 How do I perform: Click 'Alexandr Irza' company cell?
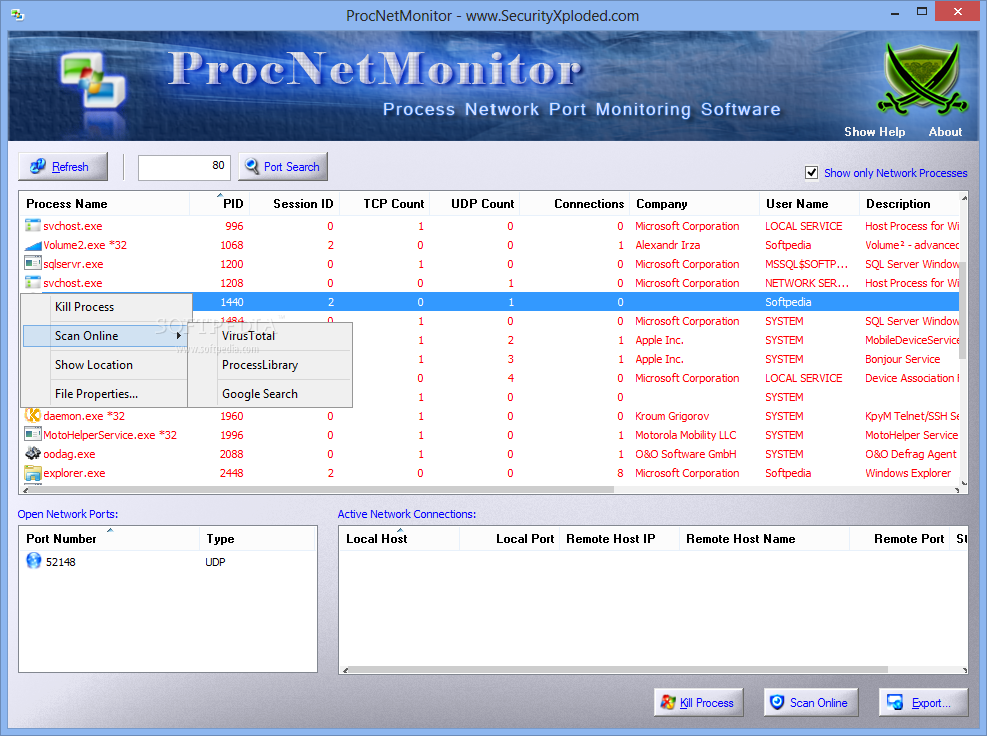point(667,245)
